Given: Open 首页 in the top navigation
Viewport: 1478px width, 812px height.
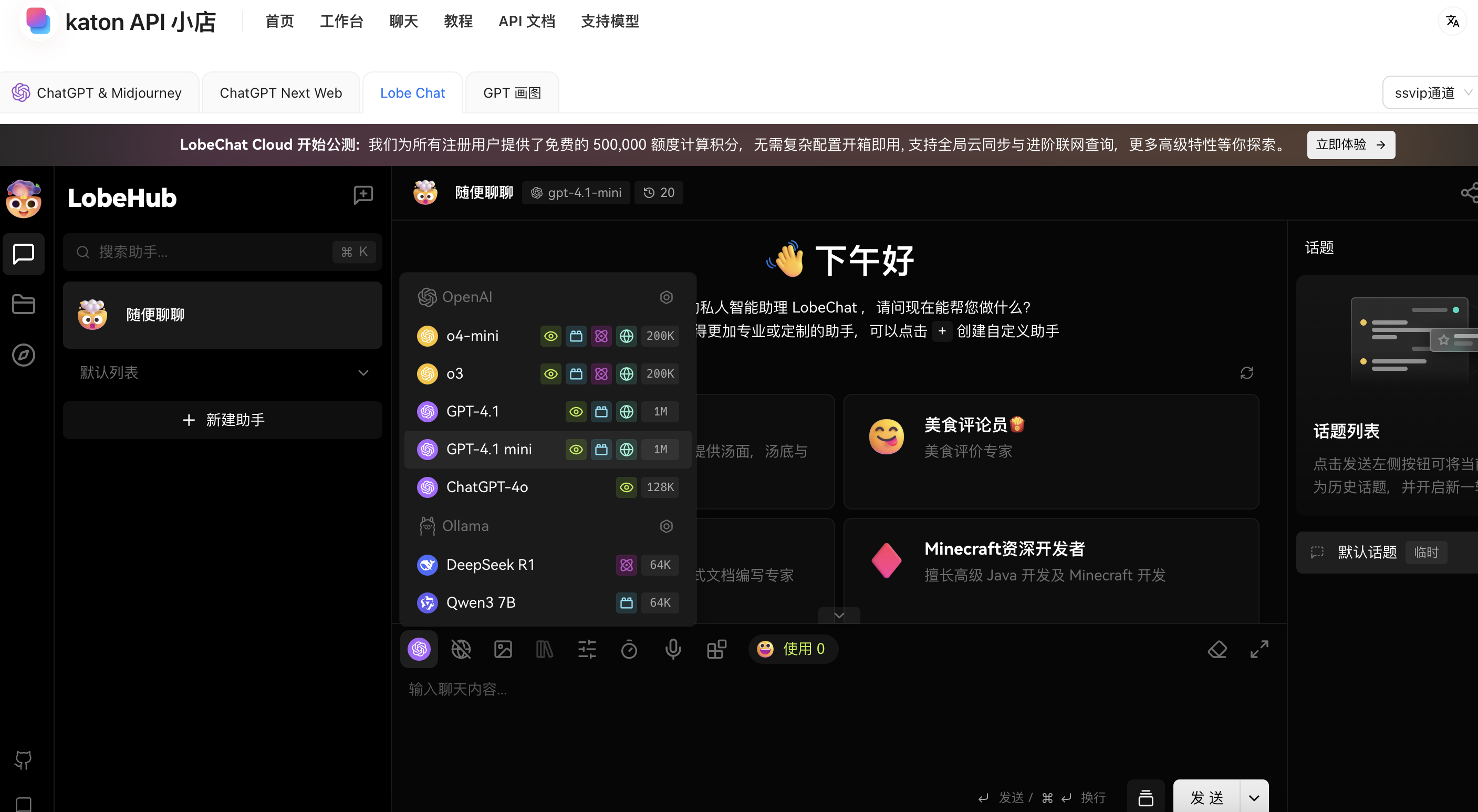Looking at the screenshot, I should tap(279, 21).
